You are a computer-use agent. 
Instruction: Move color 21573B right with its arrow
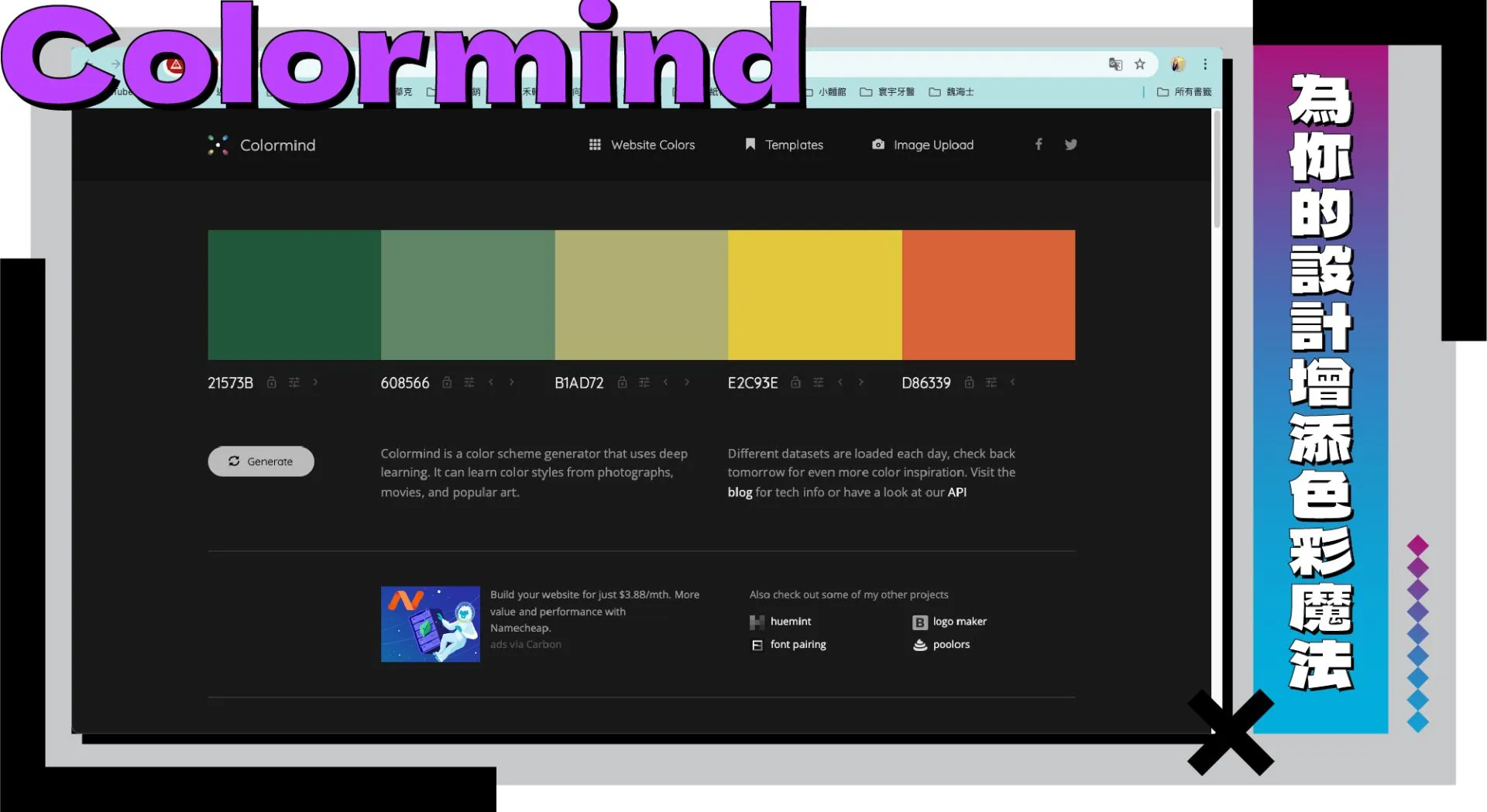[x=315, y=382]
